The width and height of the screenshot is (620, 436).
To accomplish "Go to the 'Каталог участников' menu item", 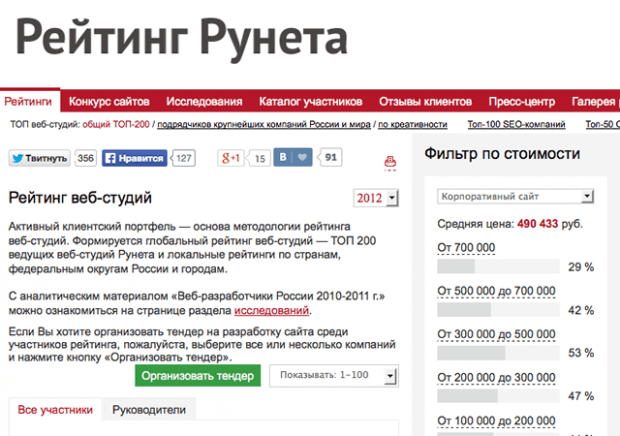I will pos(310,102).
